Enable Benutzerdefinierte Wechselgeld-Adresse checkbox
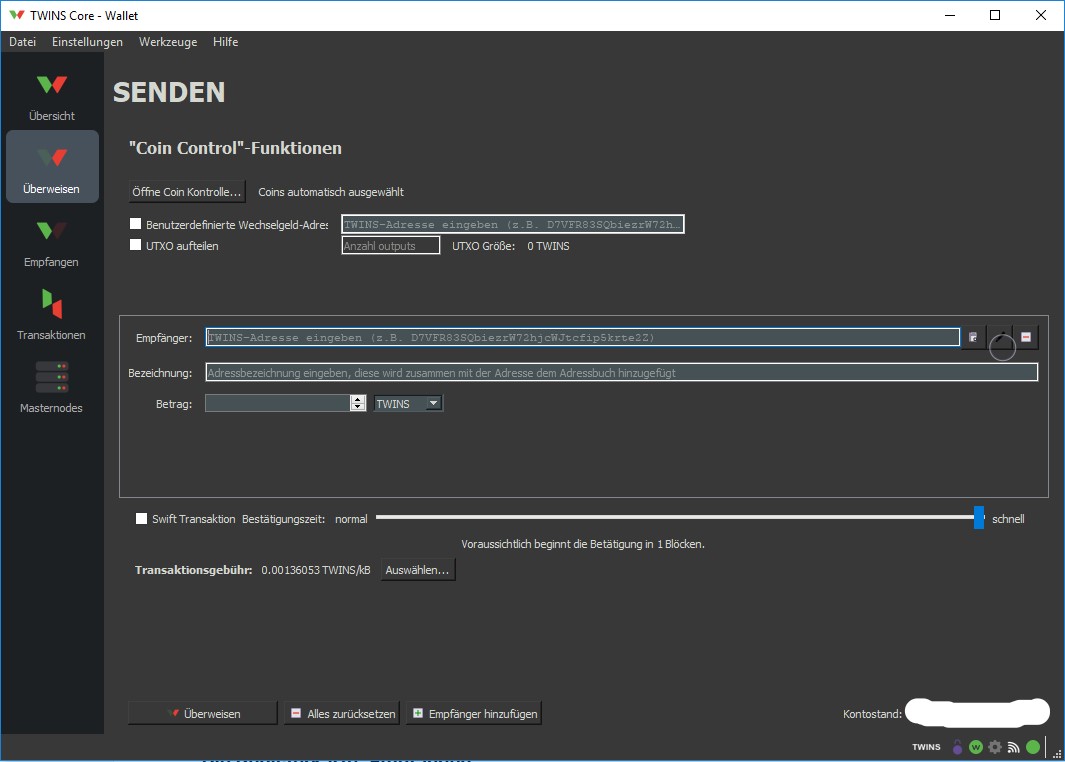 coord(136,223)
